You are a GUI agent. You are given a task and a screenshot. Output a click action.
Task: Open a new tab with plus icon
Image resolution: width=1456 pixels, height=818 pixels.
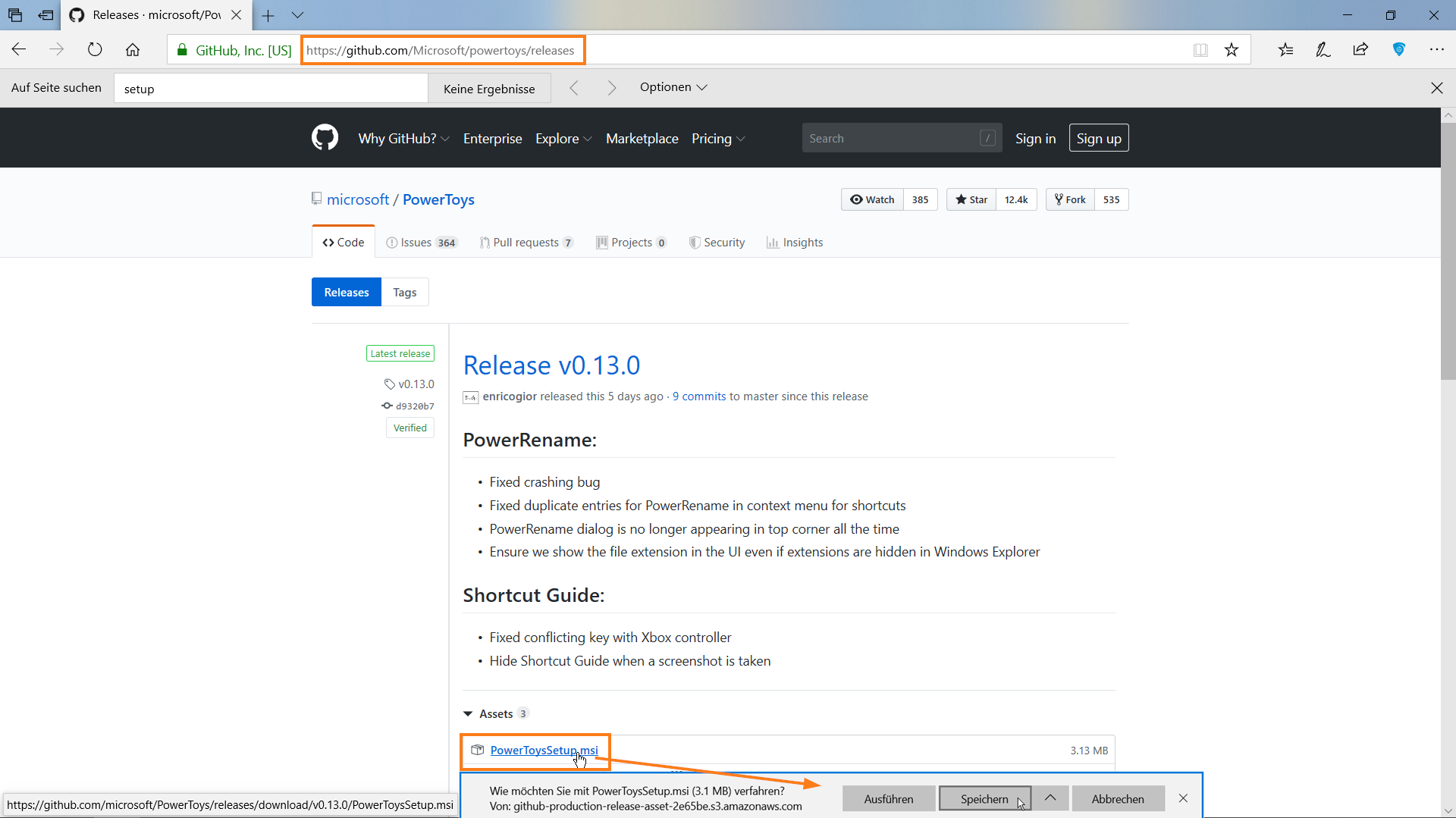point(268,15)
